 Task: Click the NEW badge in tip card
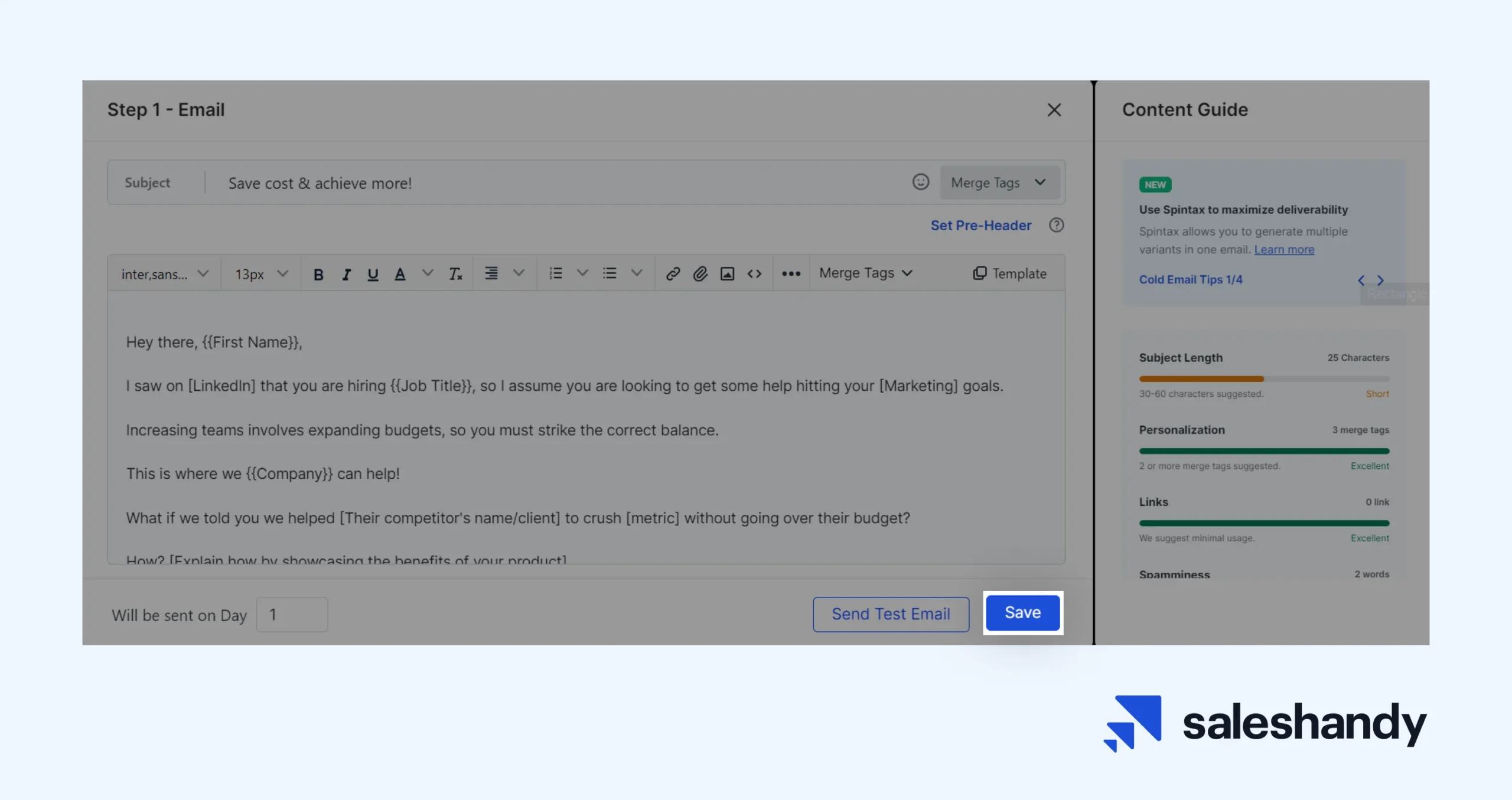[1155, 185]
